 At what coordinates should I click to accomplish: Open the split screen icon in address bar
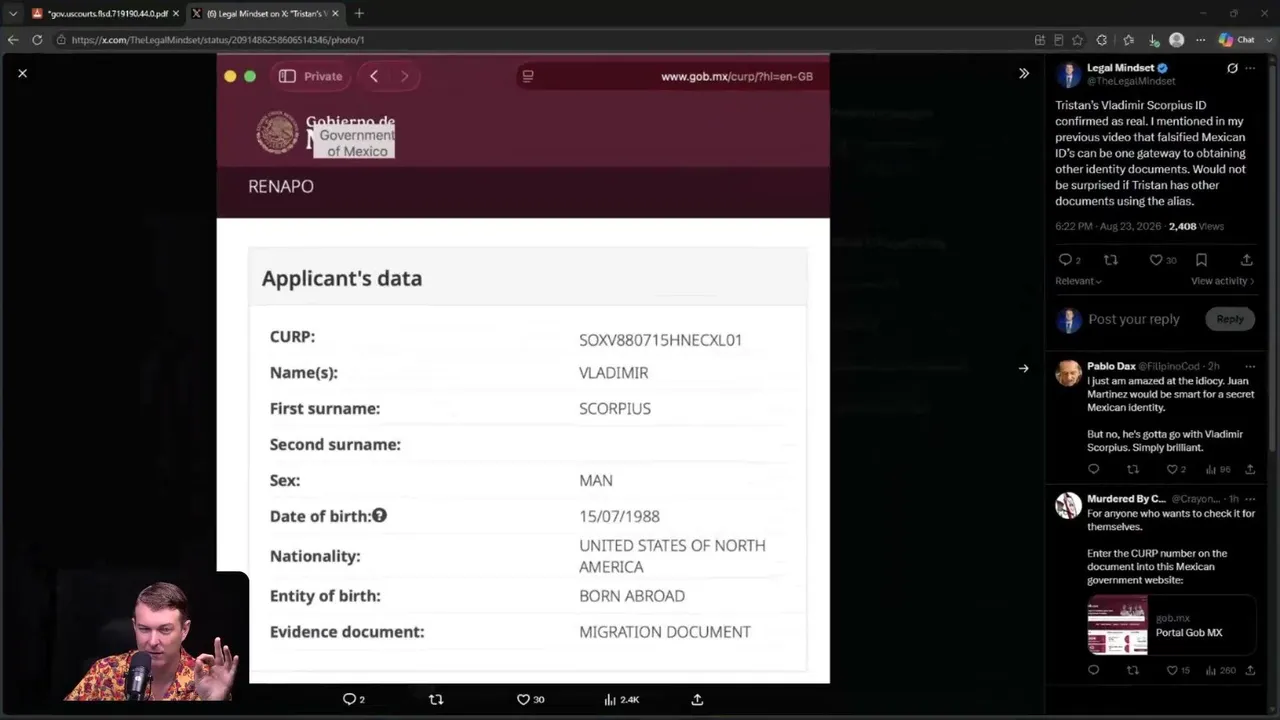coord(1040,40)
